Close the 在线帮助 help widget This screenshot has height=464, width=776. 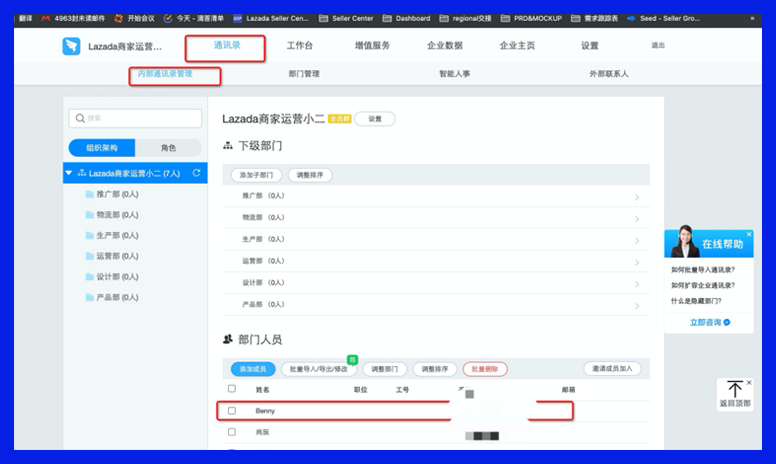pos(749,234)
